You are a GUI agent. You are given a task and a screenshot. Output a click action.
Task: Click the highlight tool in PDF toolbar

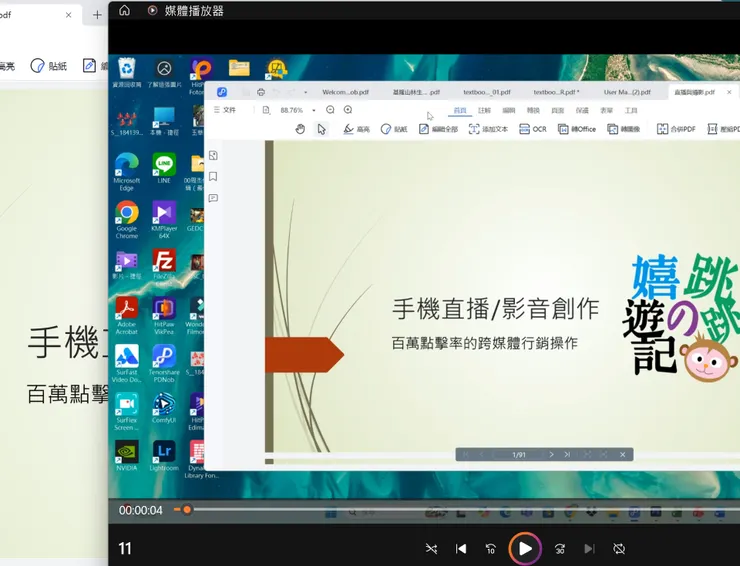click(356, 129)
